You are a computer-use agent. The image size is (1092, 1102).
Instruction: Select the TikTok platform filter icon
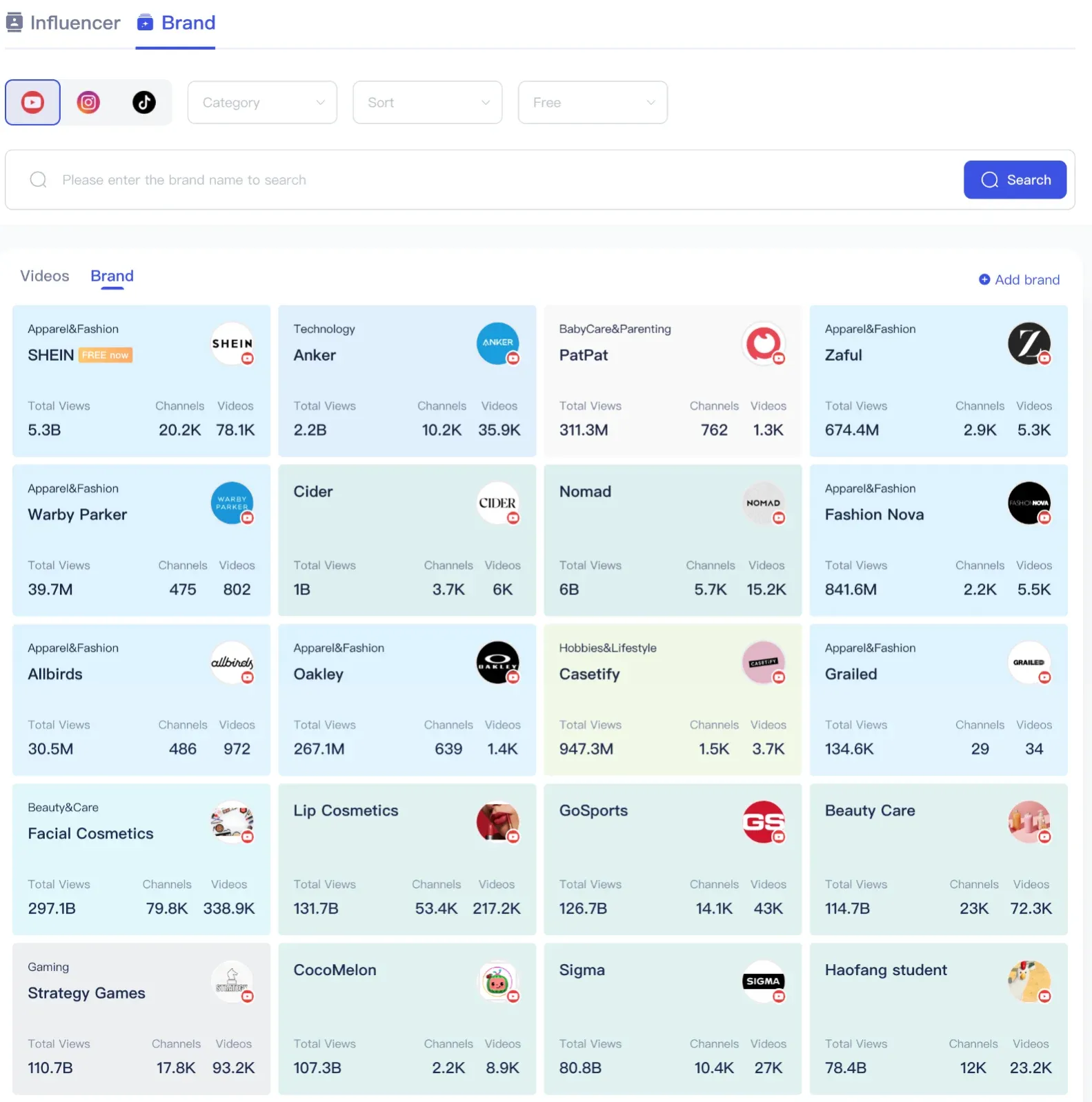tap(144, 103)
